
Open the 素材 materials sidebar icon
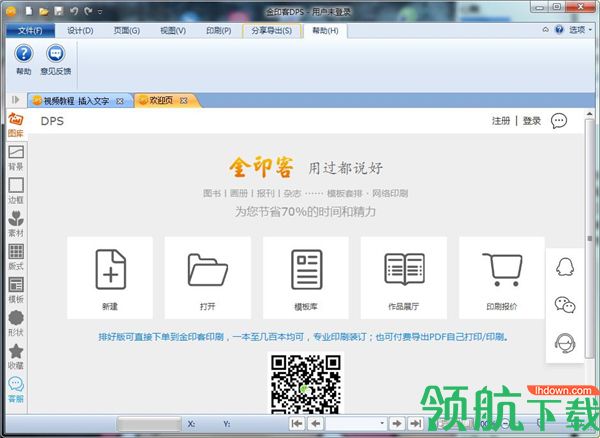16,224
